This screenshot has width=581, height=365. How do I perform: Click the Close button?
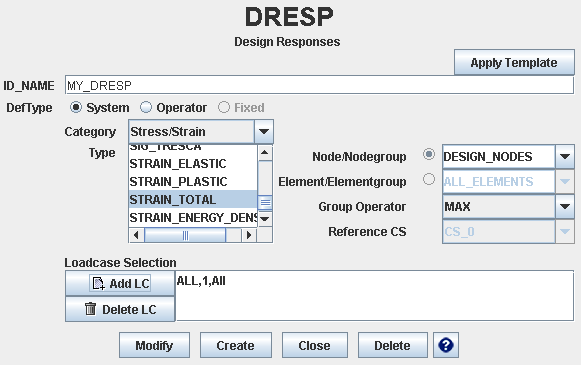(315, 345)
